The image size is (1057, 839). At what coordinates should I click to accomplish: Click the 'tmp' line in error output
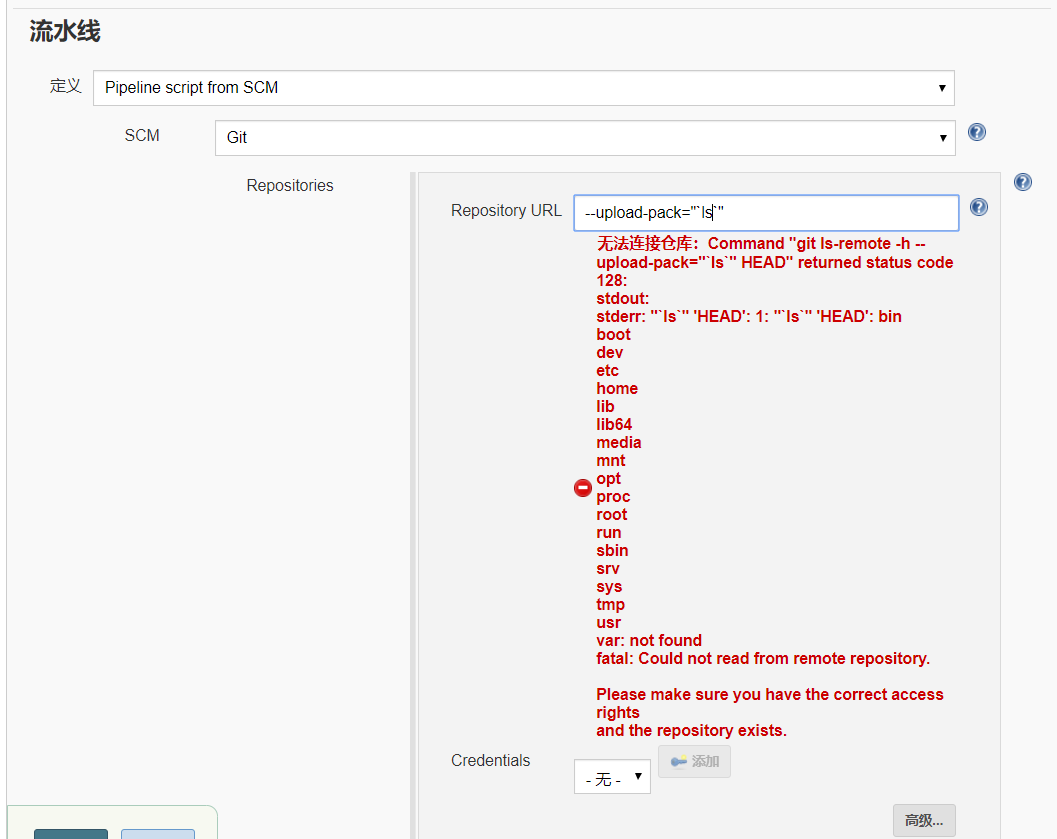coord(611,604)
